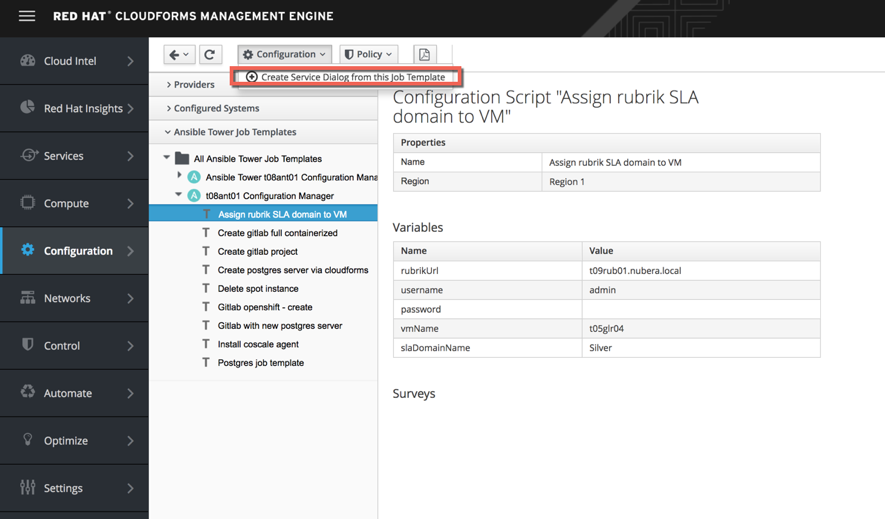Expand the Ansible Tower t08ant01 Configuration Manager node
885x519 pixels.
pos(179,175)
